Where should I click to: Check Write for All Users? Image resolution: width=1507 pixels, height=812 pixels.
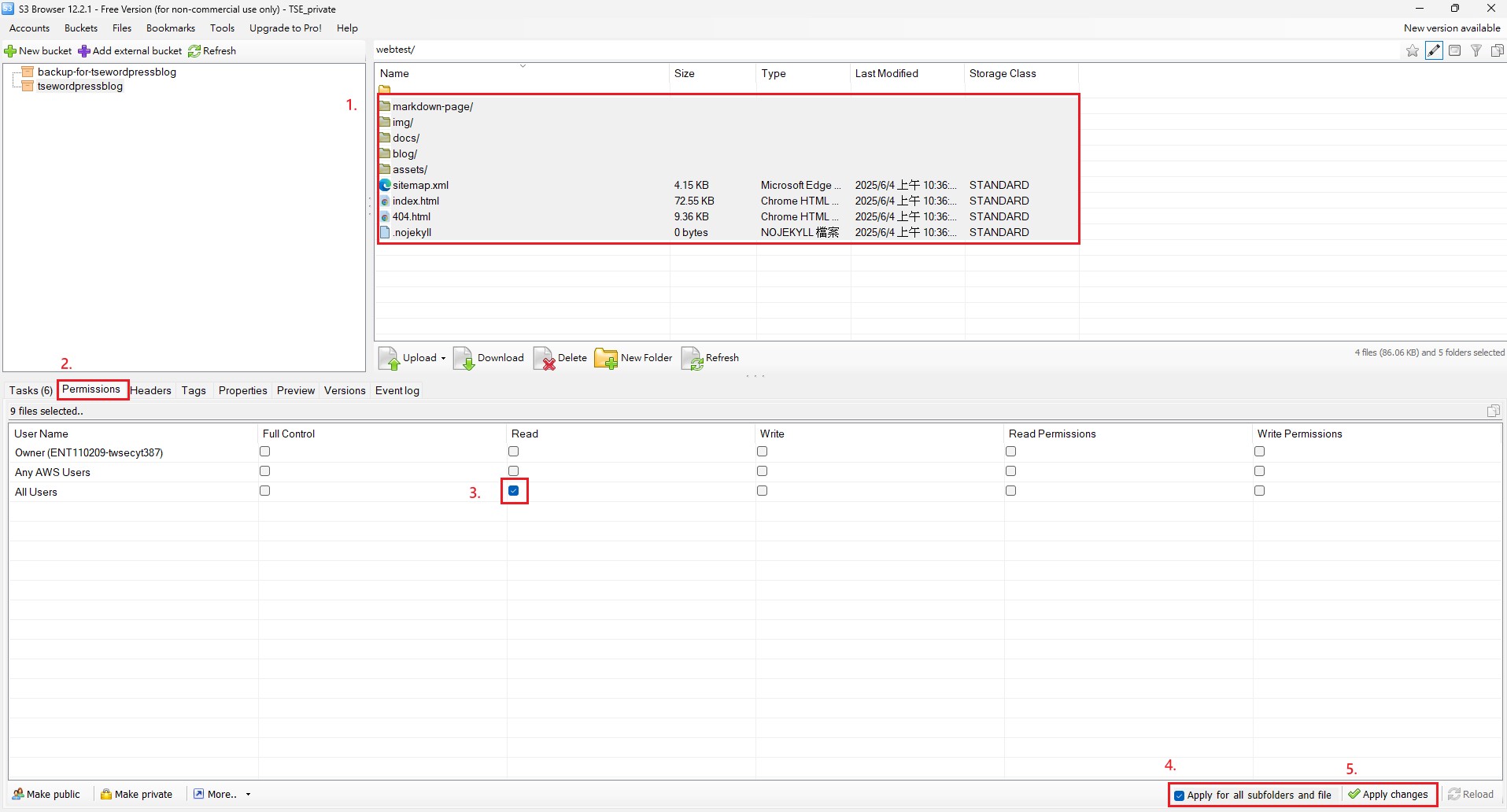pos(763,491)
